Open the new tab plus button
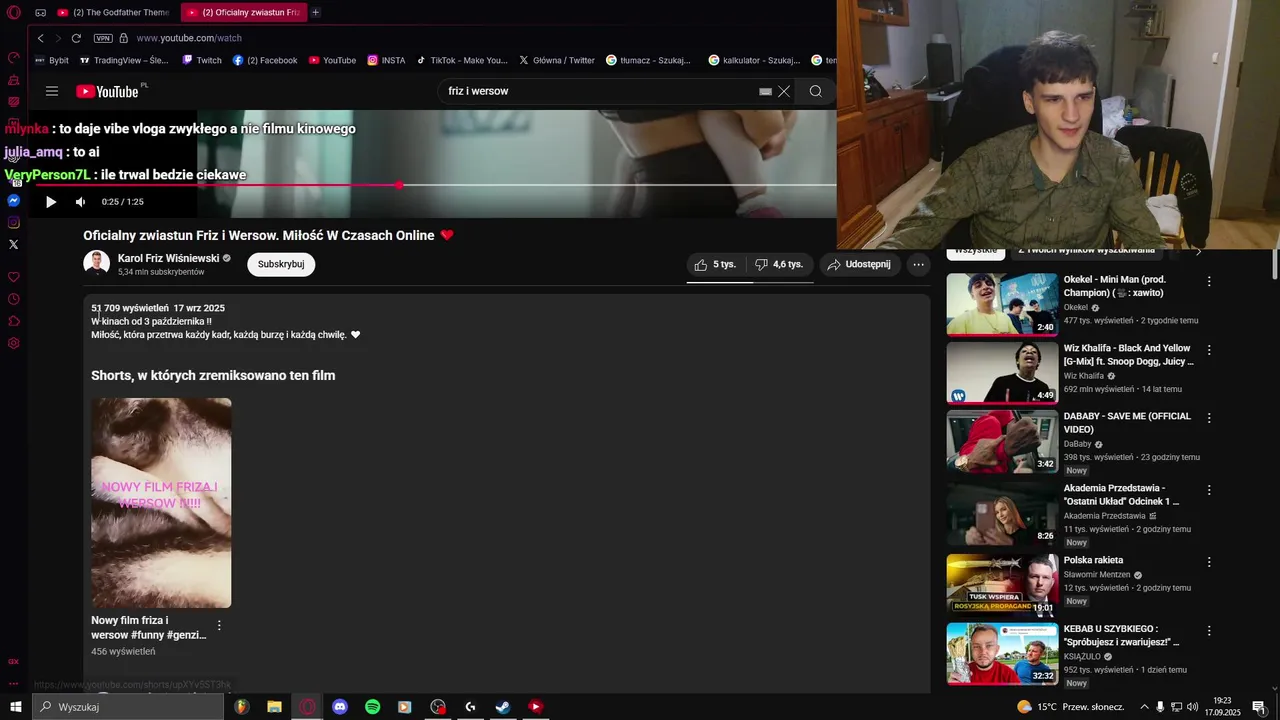 click(315, 12)
